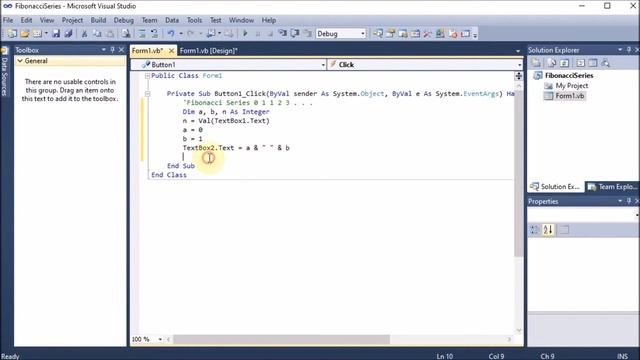Open the Window menu

(241, 20)
